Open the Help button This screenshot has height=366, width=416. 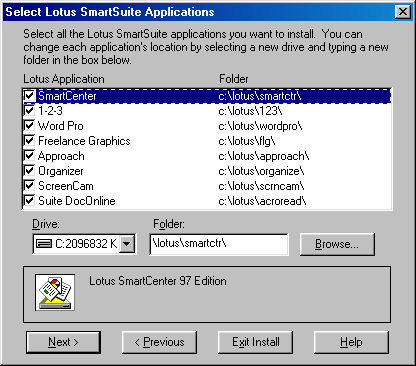pos(351,342)
